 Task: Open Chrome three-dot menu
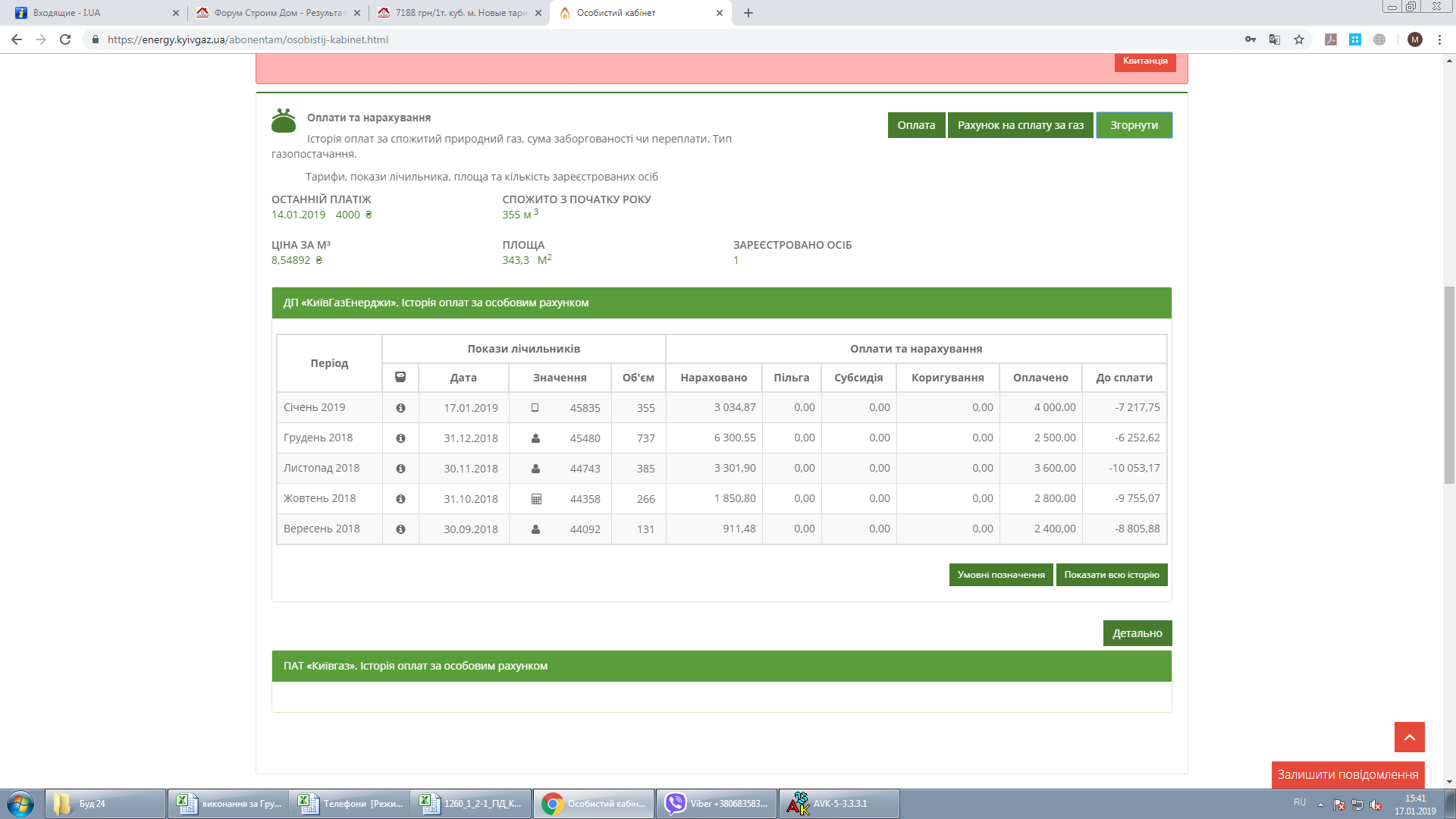(1439, 39)
